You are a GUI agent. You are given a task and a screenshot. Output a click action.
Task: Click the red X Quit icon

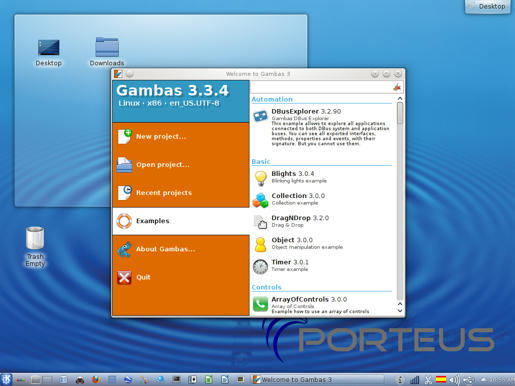pyautogui.click(x=124, y=277)
